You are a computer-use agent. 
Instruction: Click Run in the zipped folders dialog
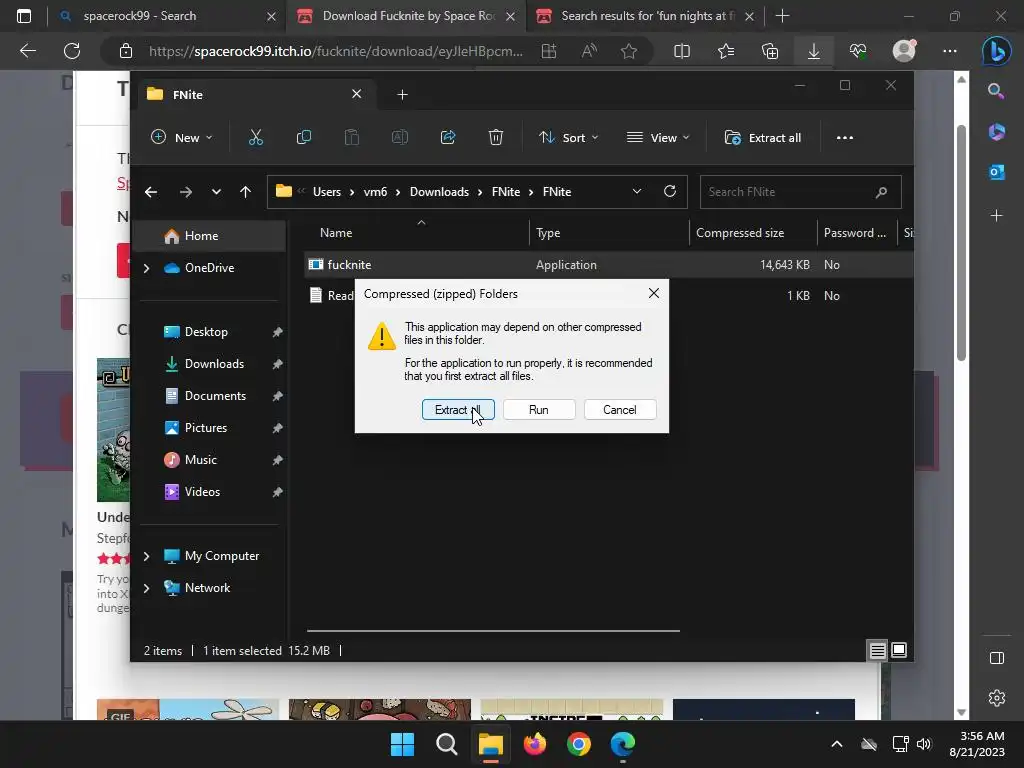point(539,409)
